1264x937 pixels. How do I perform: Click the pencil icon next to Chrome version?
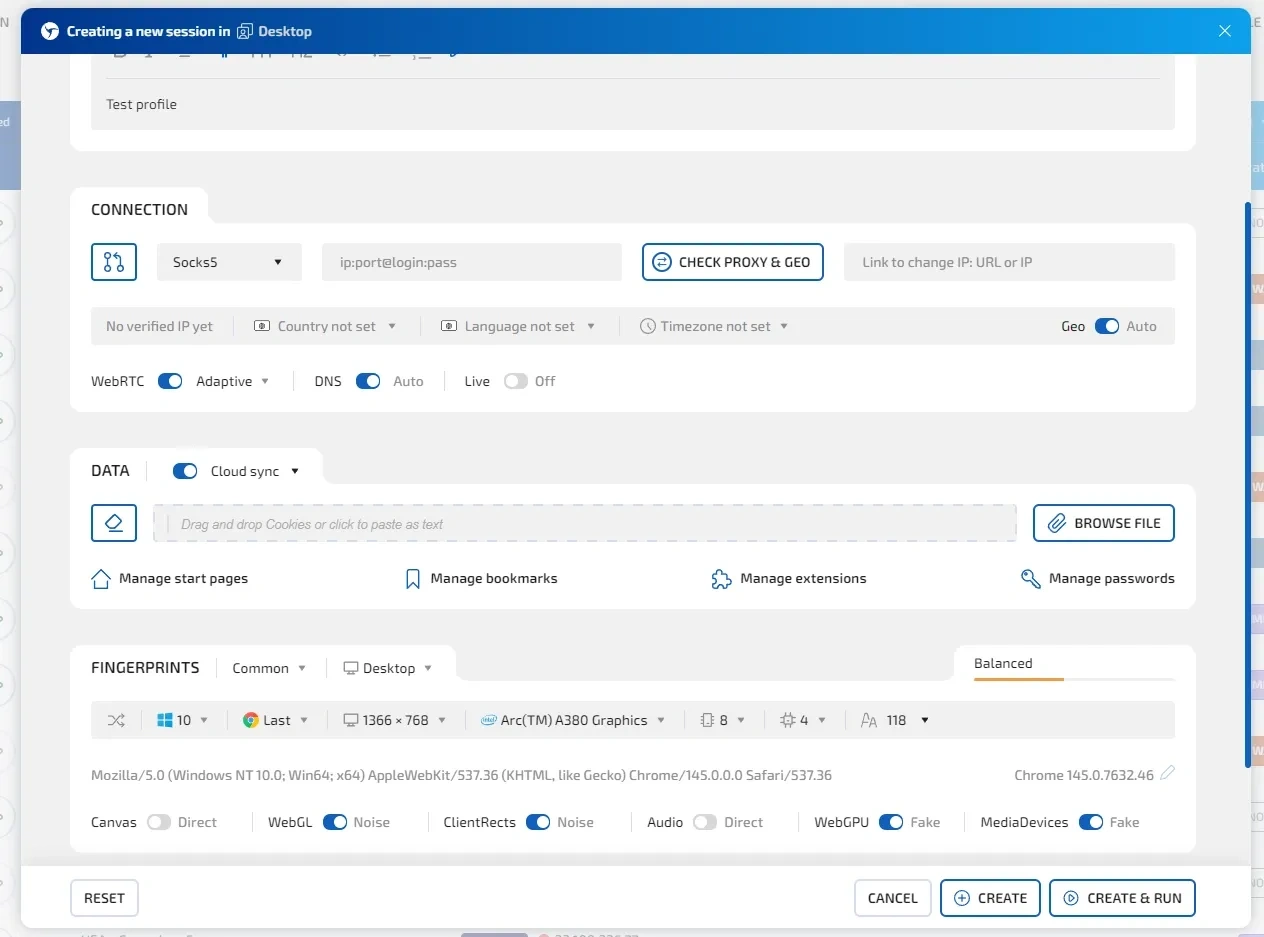tap(1167, 773)
